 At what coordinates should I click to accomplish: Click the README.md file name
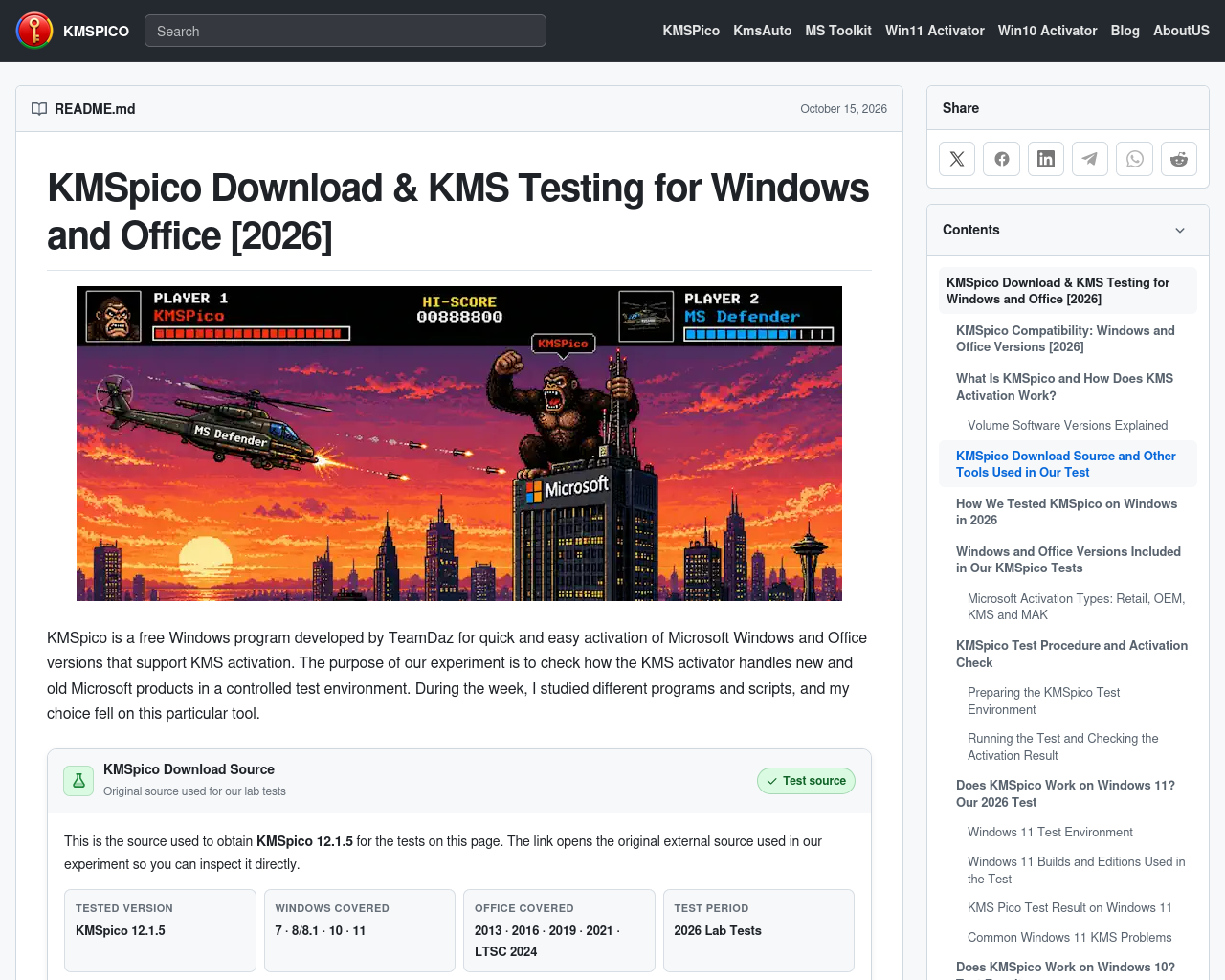tap(95, 109)
